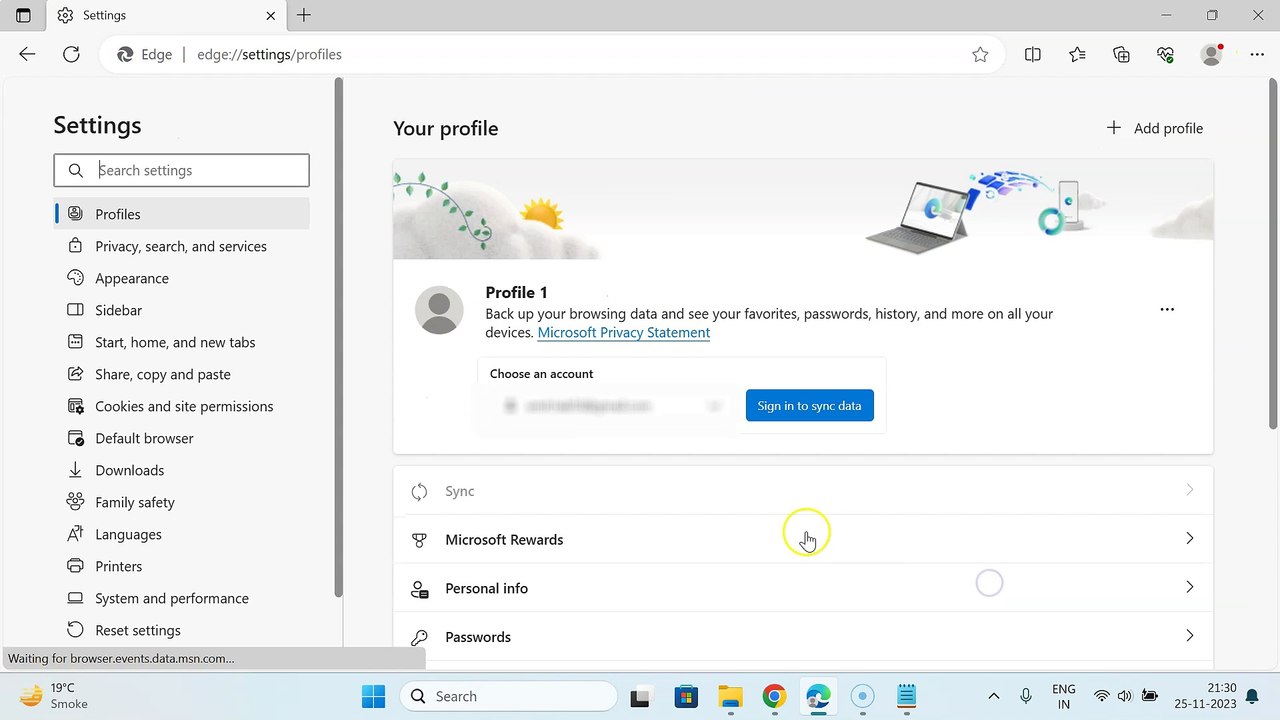The height and width of the screenshot is (720, 1280).
Task: Close the Settings tab
Action: [271, 15]
